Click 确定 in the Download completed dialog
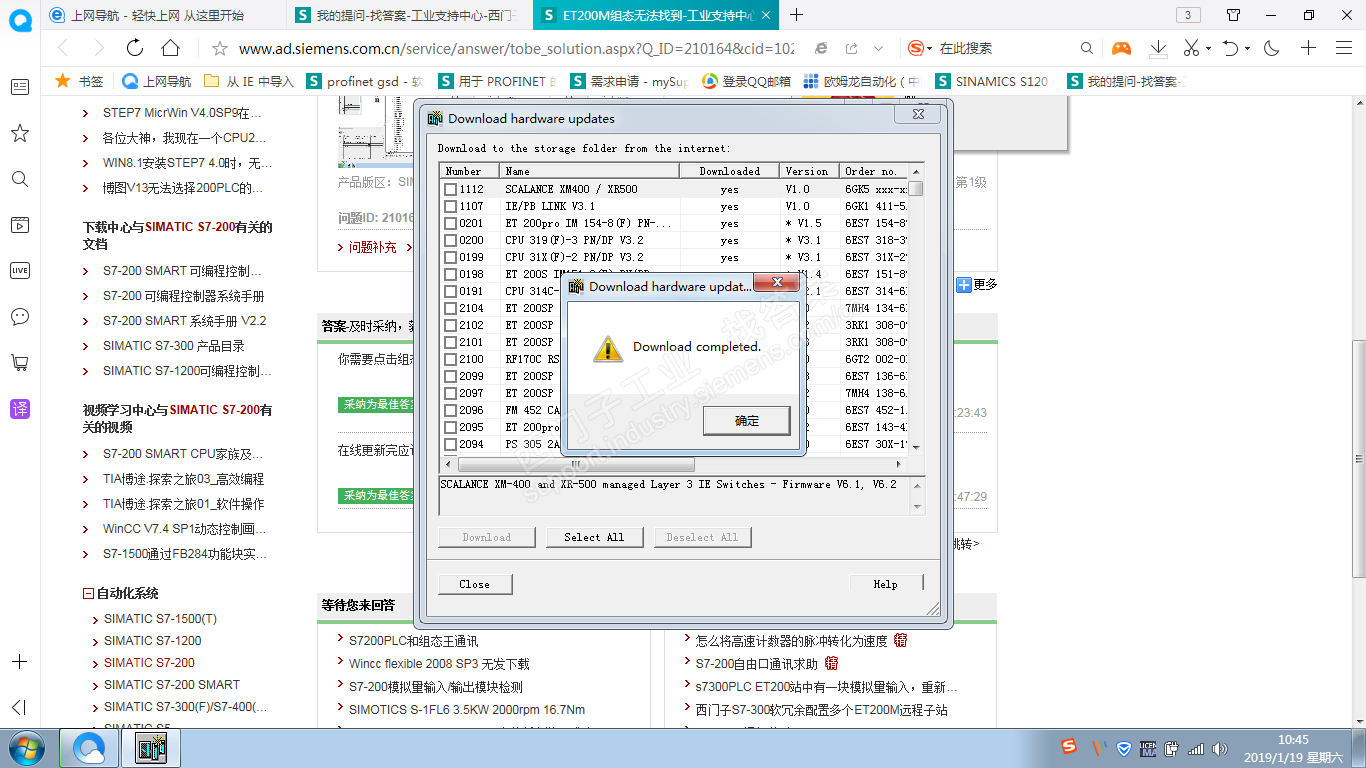The height and width of the screenshot is (768, 1366). click(747, 421)
